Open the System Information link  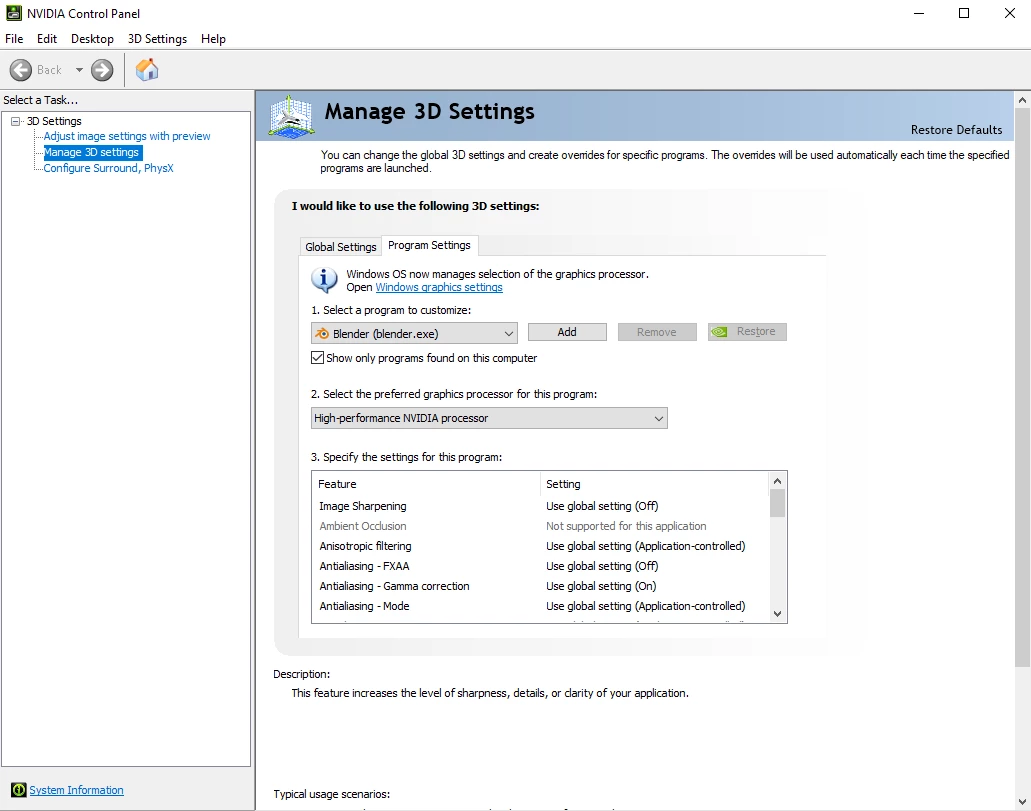coord(76,790)
